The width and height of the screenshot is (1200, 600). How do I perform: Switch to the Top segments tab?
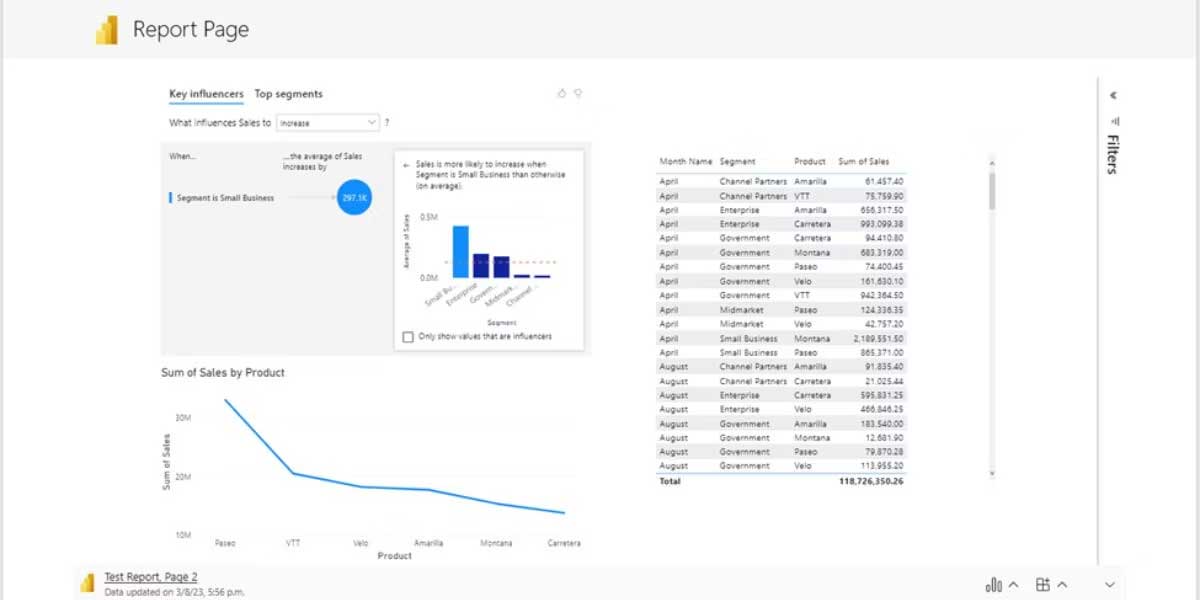[288, 94]
